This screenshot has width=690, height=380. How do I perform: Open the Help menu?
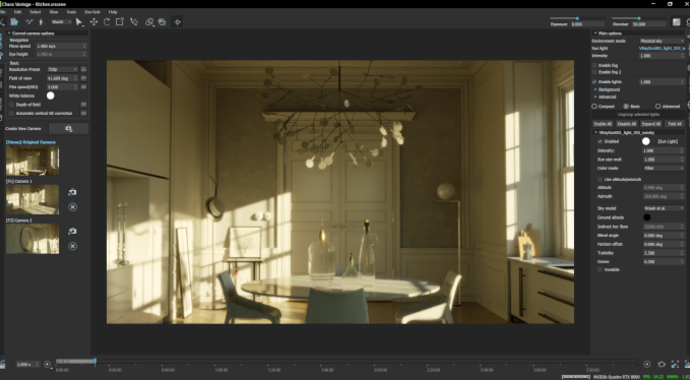[x=113, y=12]
